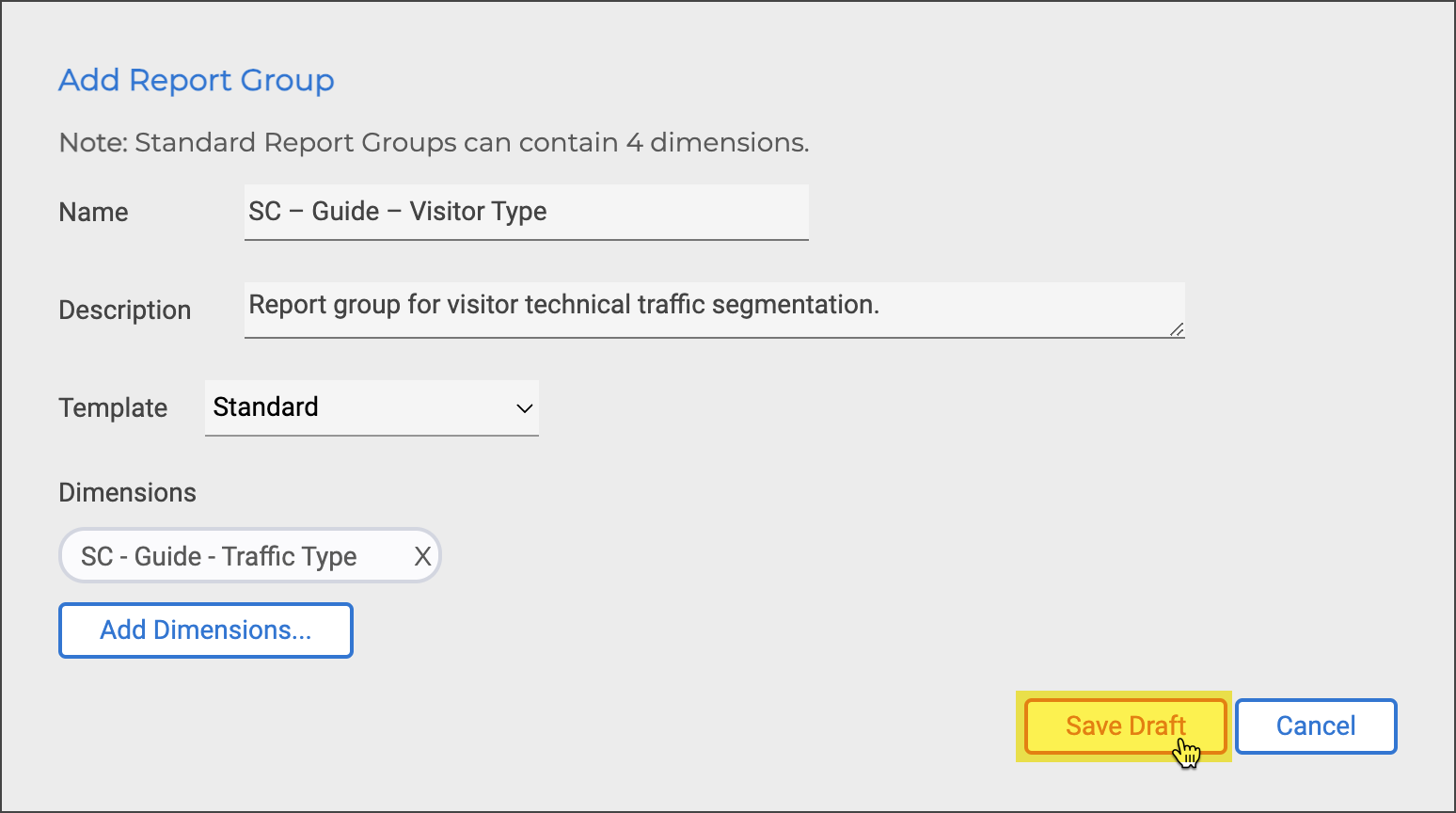The width and height of the screenshot is (1456, 813).
Task: Click the Description box resize handle
Action: (x=1177, y=329)
